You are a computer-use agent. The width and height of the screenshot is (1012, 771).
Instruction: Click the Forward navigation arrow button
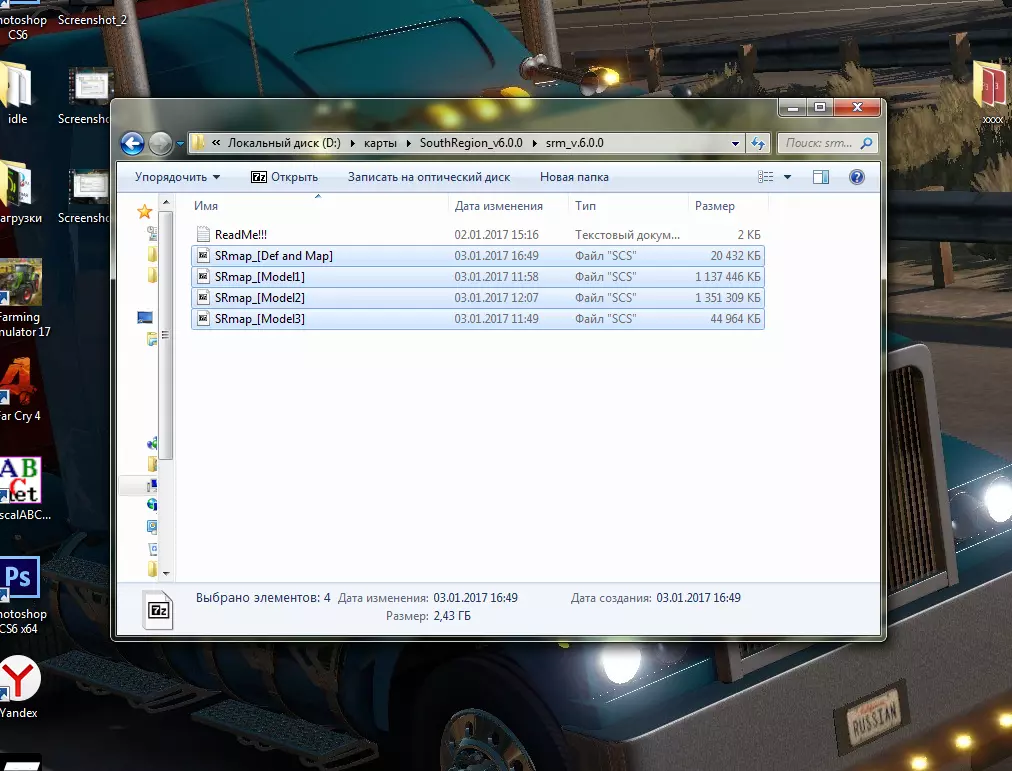click(x=160, y=144)
